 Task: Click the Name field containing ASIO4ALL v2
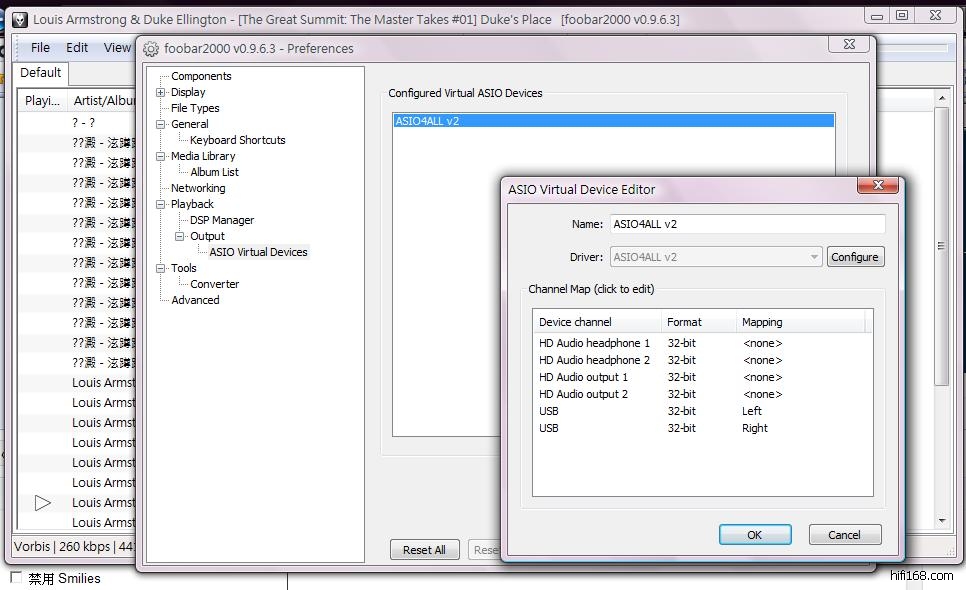[x=746, y=224]
